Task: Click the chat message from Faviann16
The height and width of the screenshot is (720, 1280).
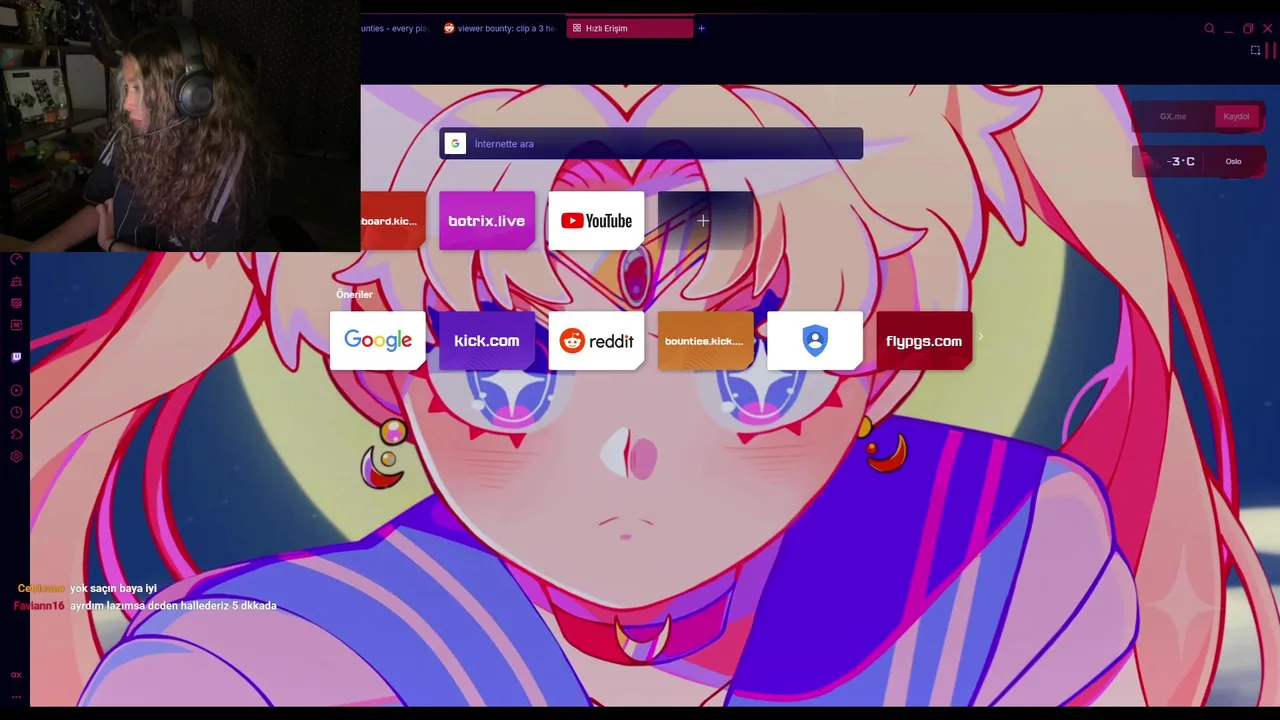Action: (x=145, y=606)
